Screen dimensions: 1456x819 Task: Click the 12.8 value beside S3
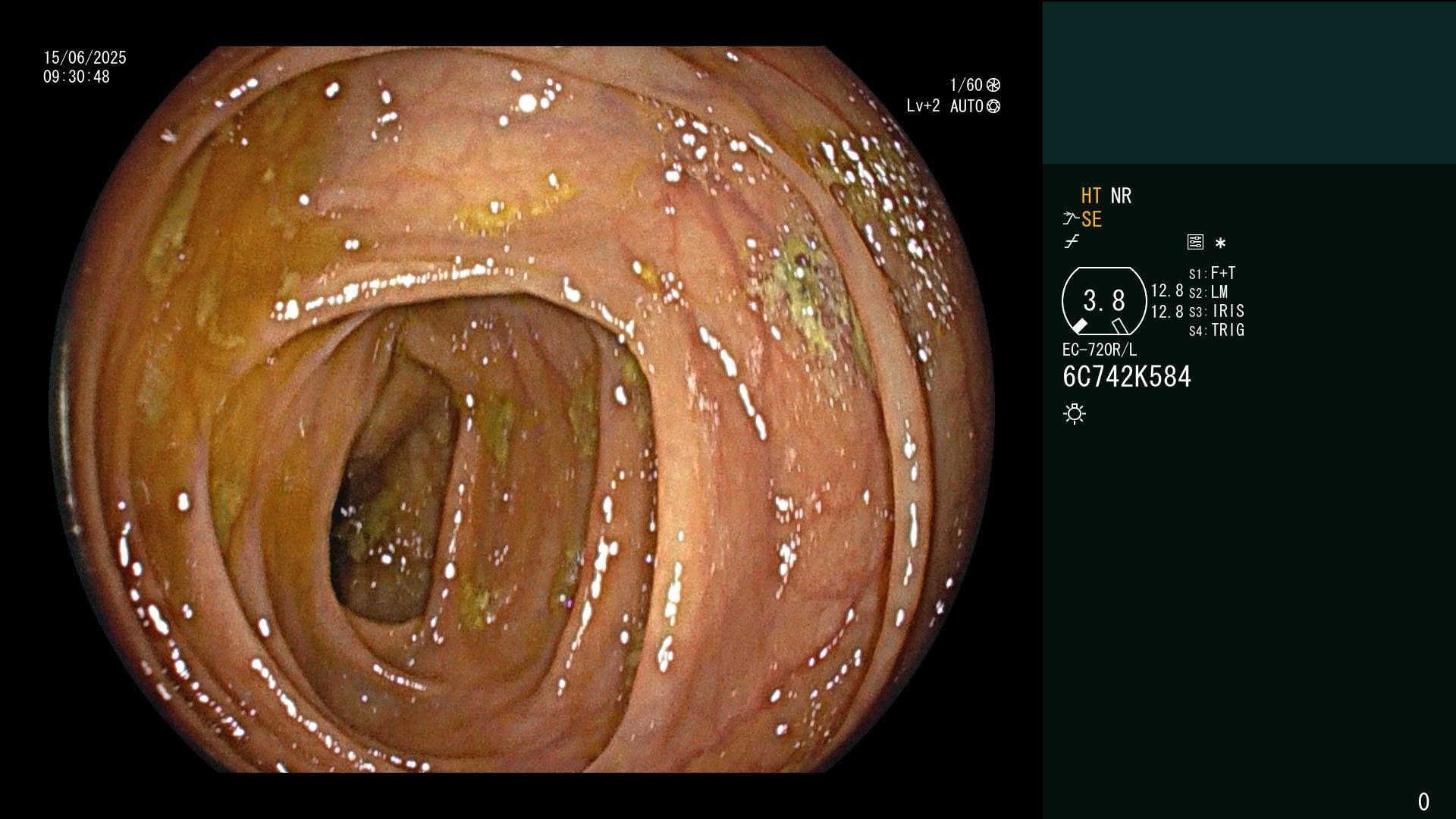tap(1167, 312)
